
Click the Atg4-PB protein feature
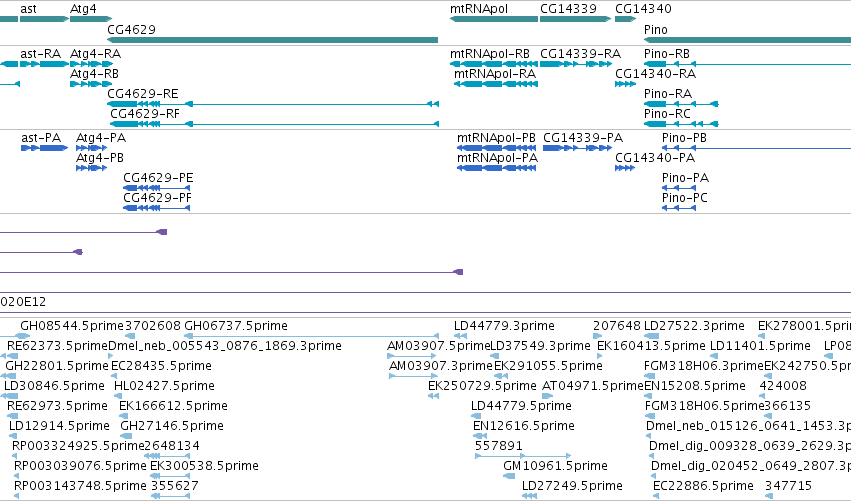coord(91,168)
